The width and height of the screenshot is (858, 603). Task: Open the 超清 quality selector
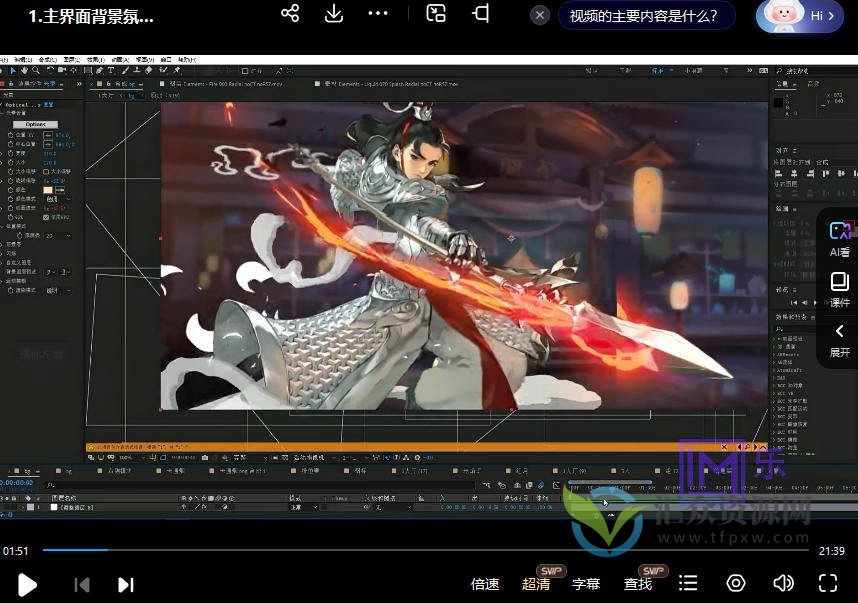537,584
